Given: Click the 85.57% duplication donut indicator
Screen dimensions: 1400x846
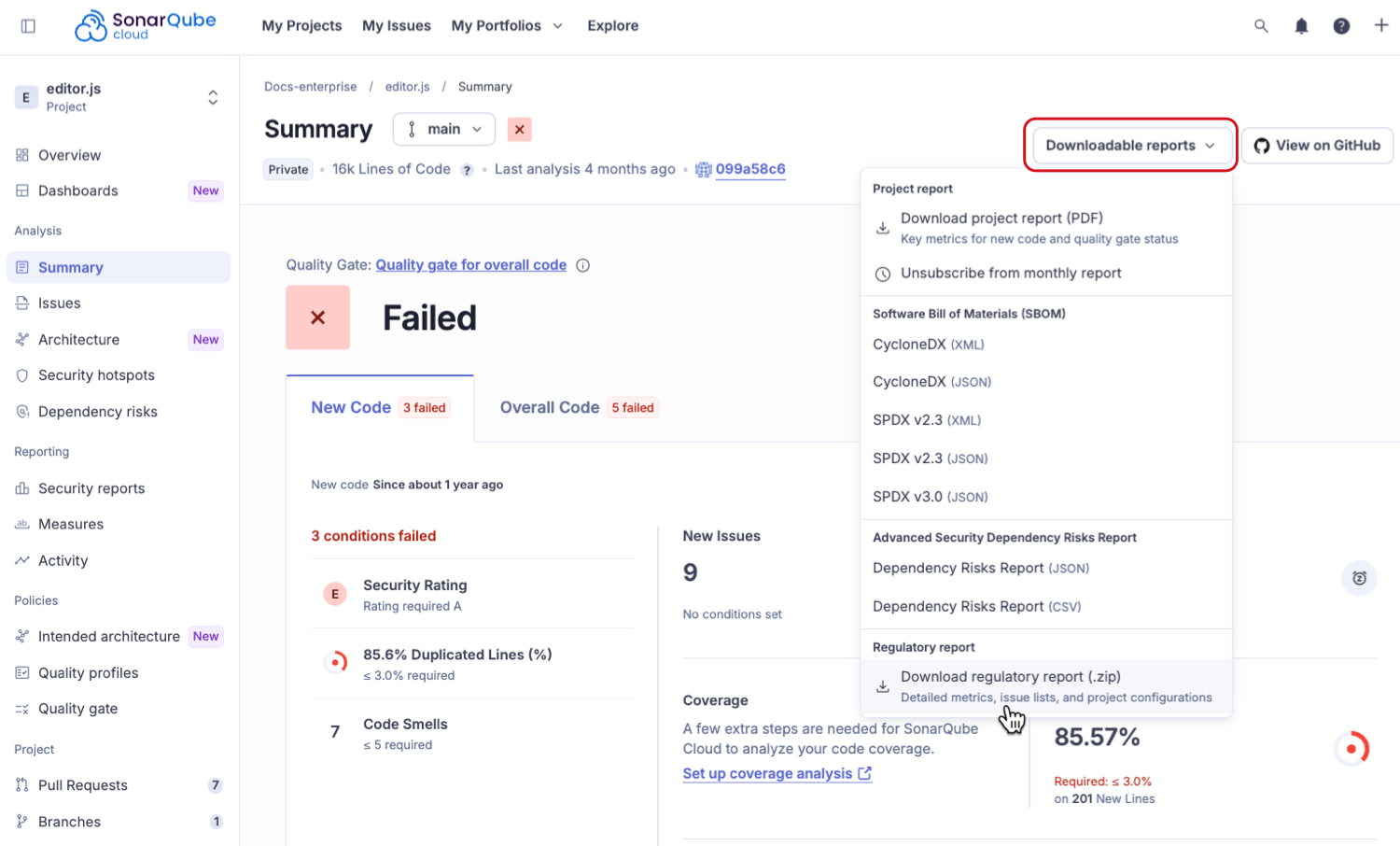Looking at the screenshot, I should (x=1351, y=749).
